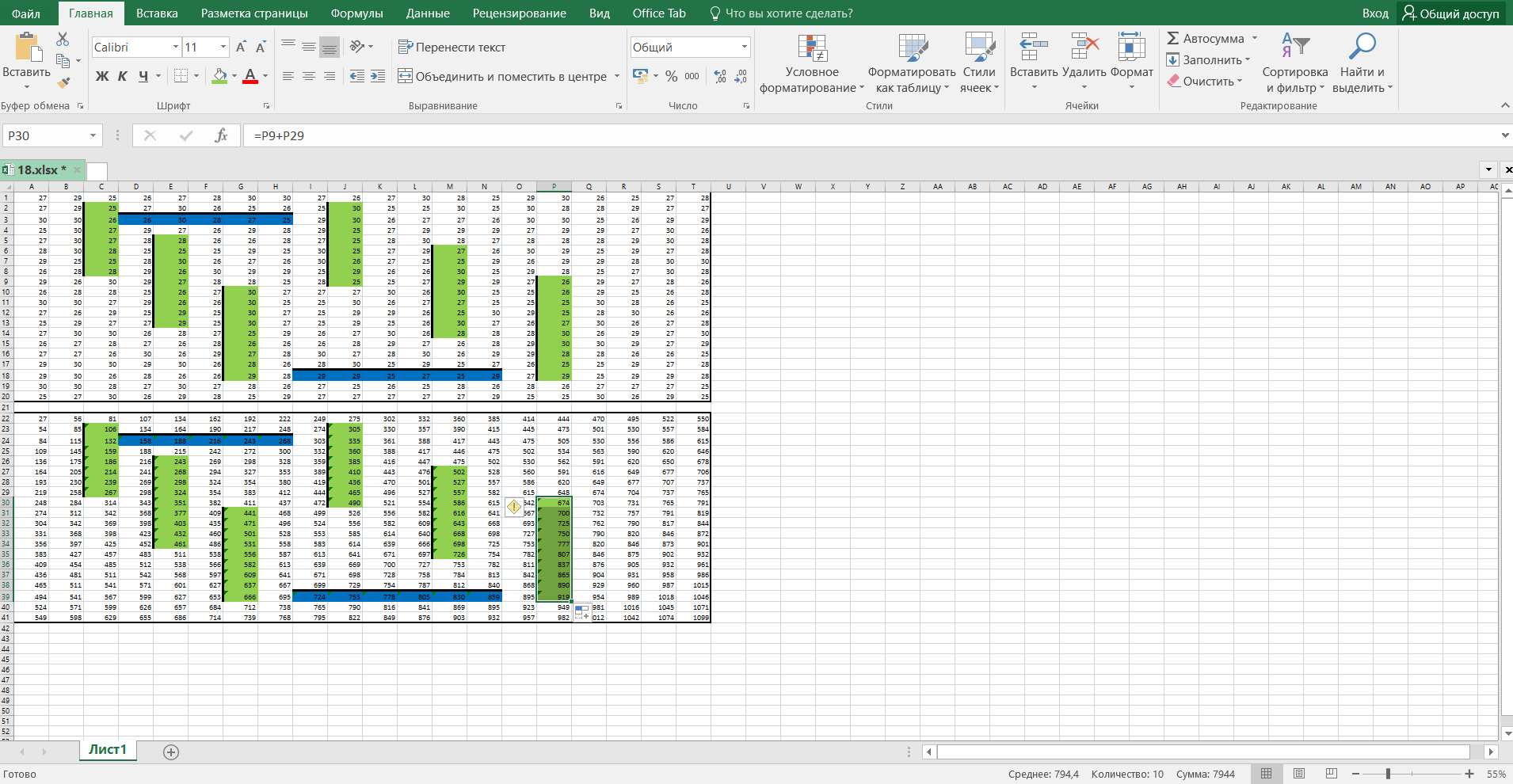Click Перенести текст wrap text button
1513x784 pixels.
(452, 48)
